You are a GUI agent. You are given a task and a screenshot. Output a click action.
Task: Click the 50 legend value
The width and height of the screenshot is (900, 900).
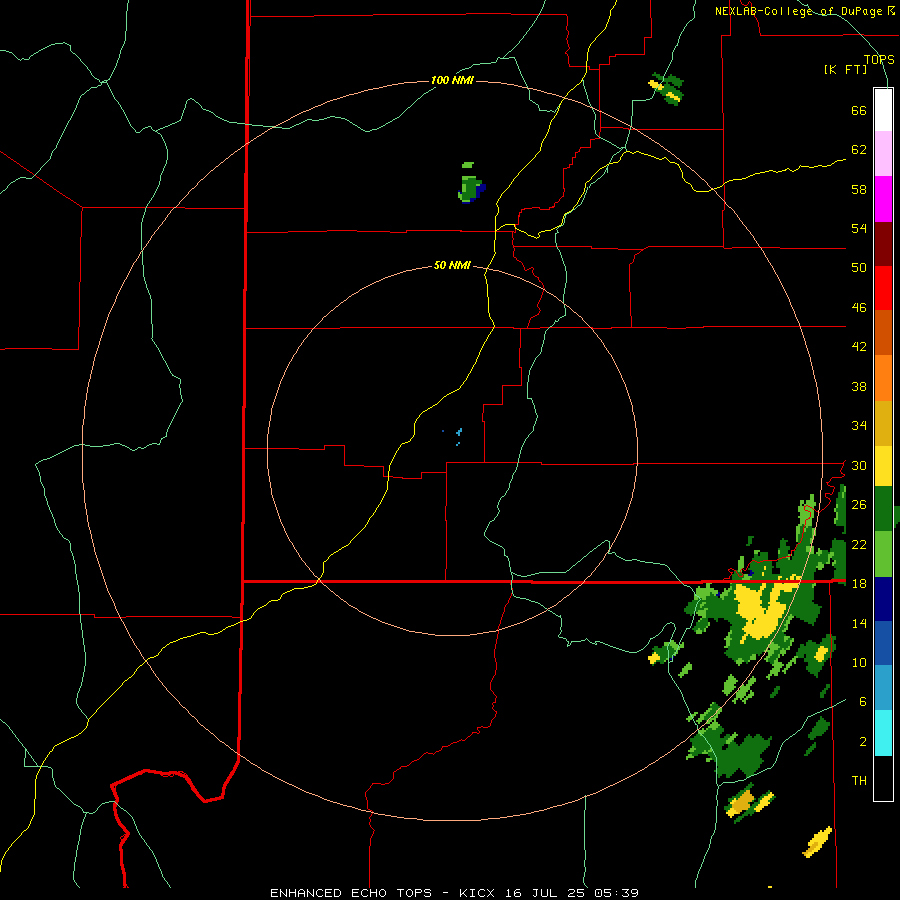point(859,268)
